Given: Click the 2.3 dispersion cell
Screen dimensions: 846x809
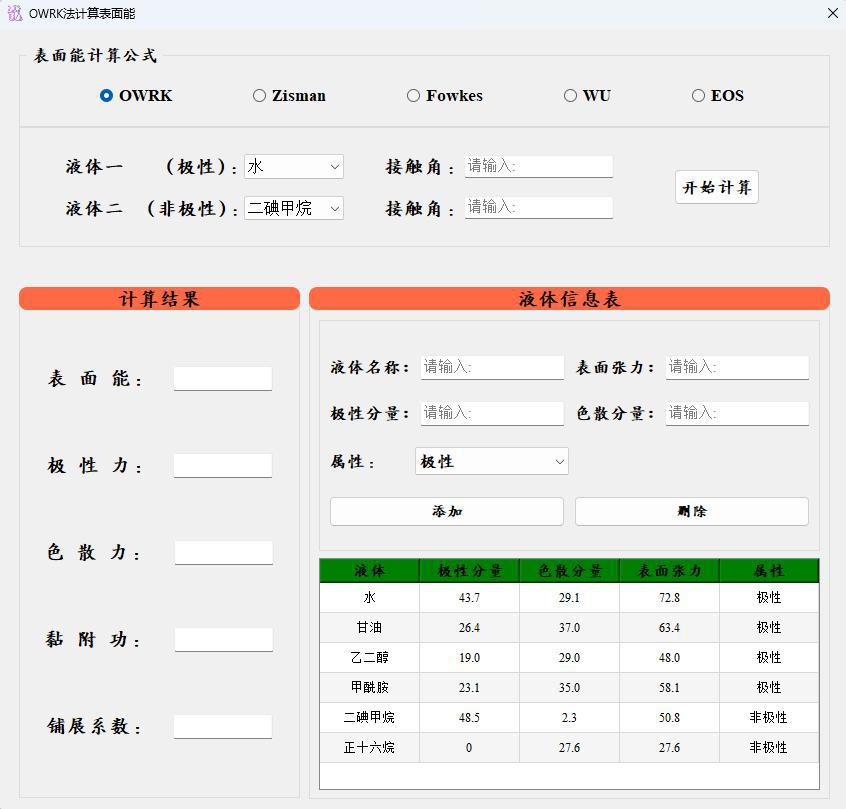Looking at the screenshot, I should click(x=569, y=717).
